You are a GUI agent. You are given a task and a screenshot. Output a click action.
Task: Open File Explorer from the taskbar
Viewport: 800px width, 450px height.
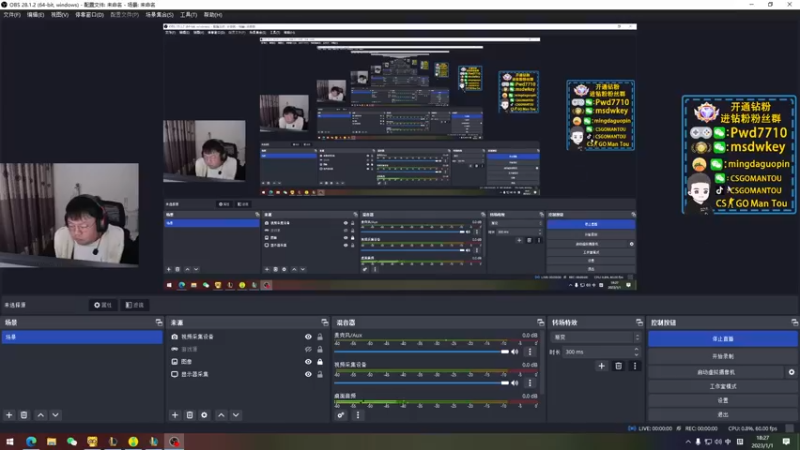(52, 441)
